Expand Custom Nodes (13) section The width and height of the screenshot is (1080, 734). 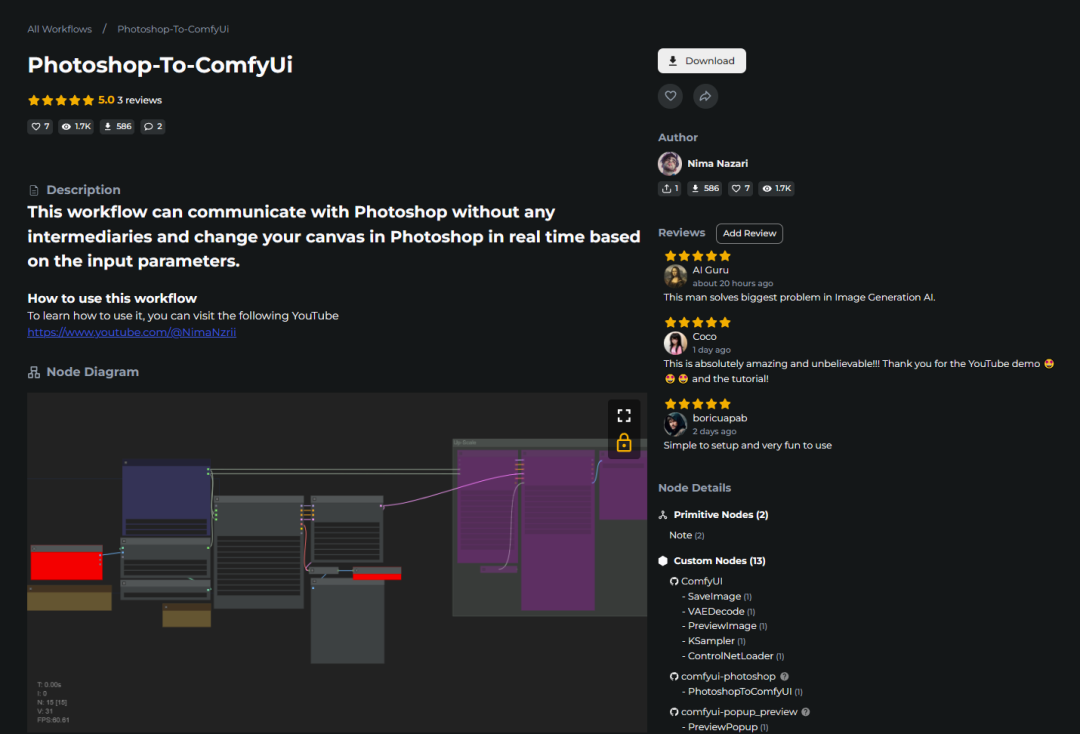(719, 560)
